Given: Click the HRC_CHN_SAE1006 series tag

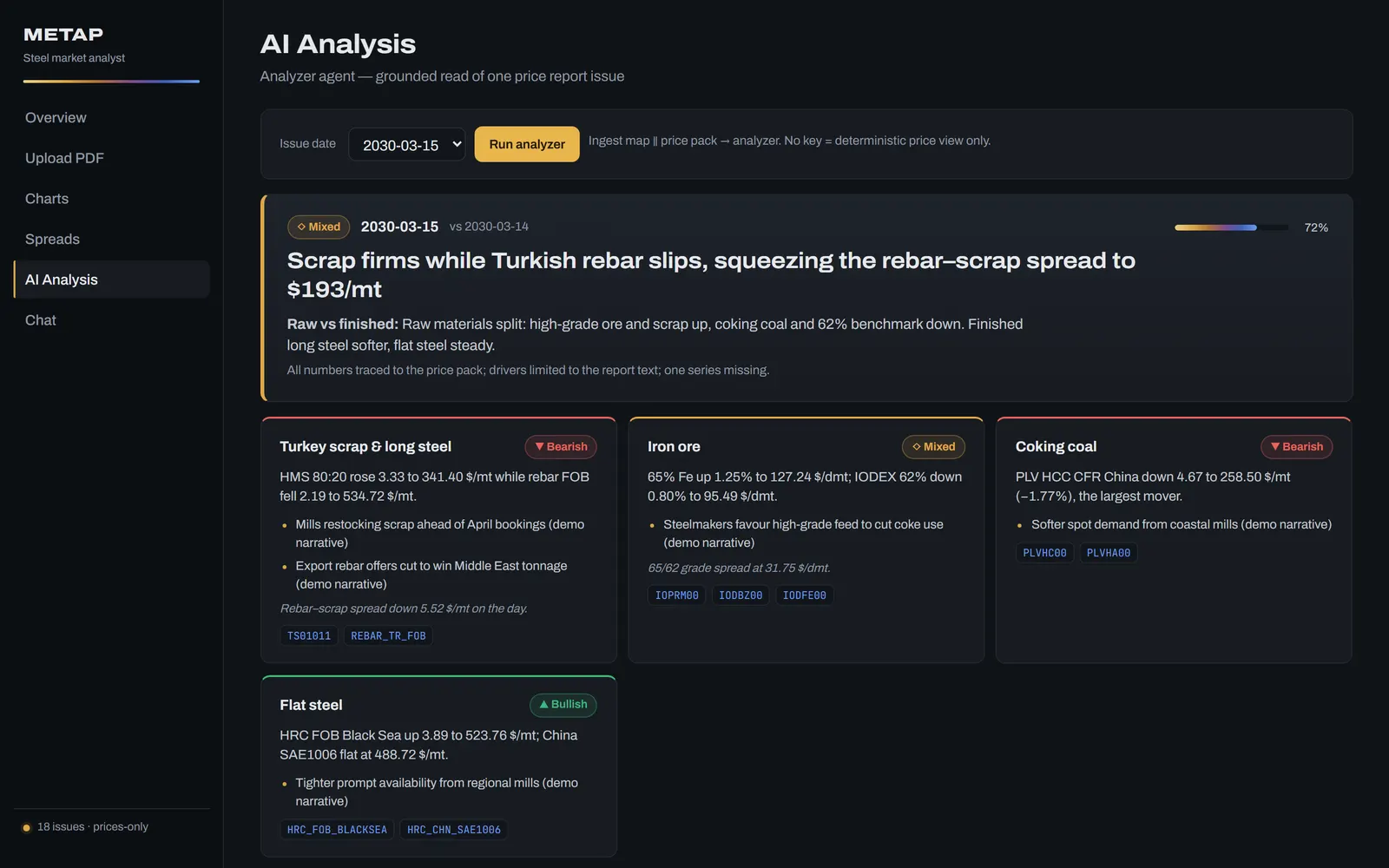Looking at the screenshot, I should [x=454, y=830].
